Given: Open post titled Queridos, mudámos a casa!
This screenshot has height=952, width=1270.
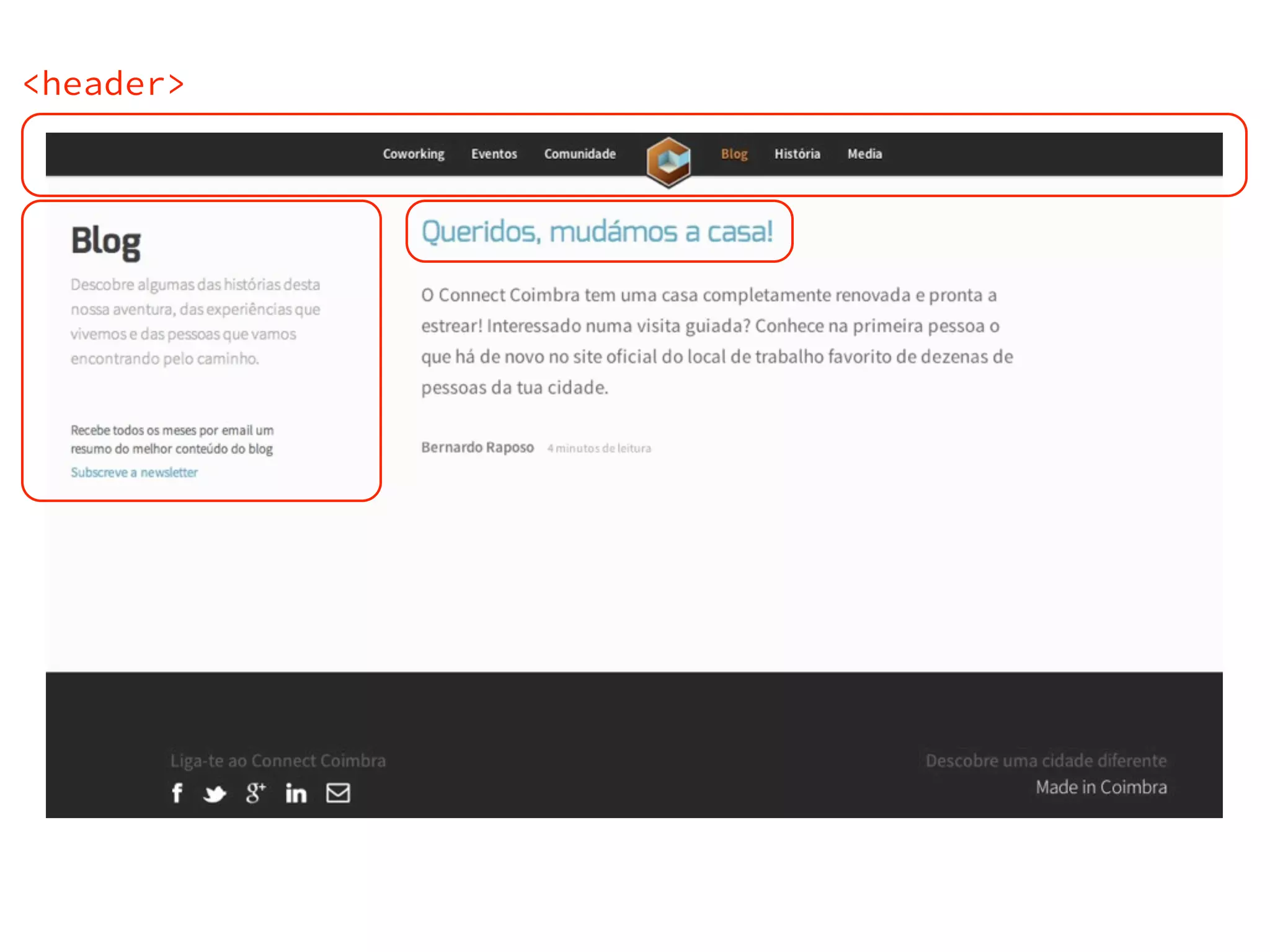Looking at the screenshot, I should [597, 232].
